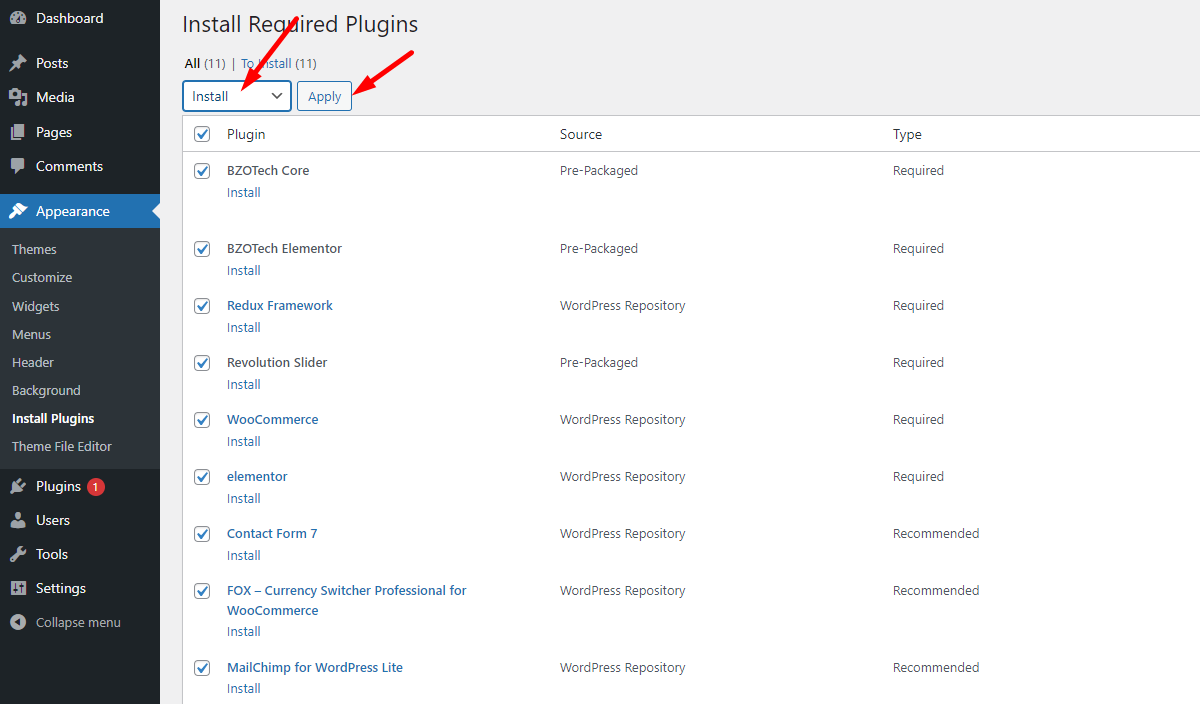Open the Header submenu item
Image resolution: width=1200 pixels, height=704 pixels.
pos(33,362)
